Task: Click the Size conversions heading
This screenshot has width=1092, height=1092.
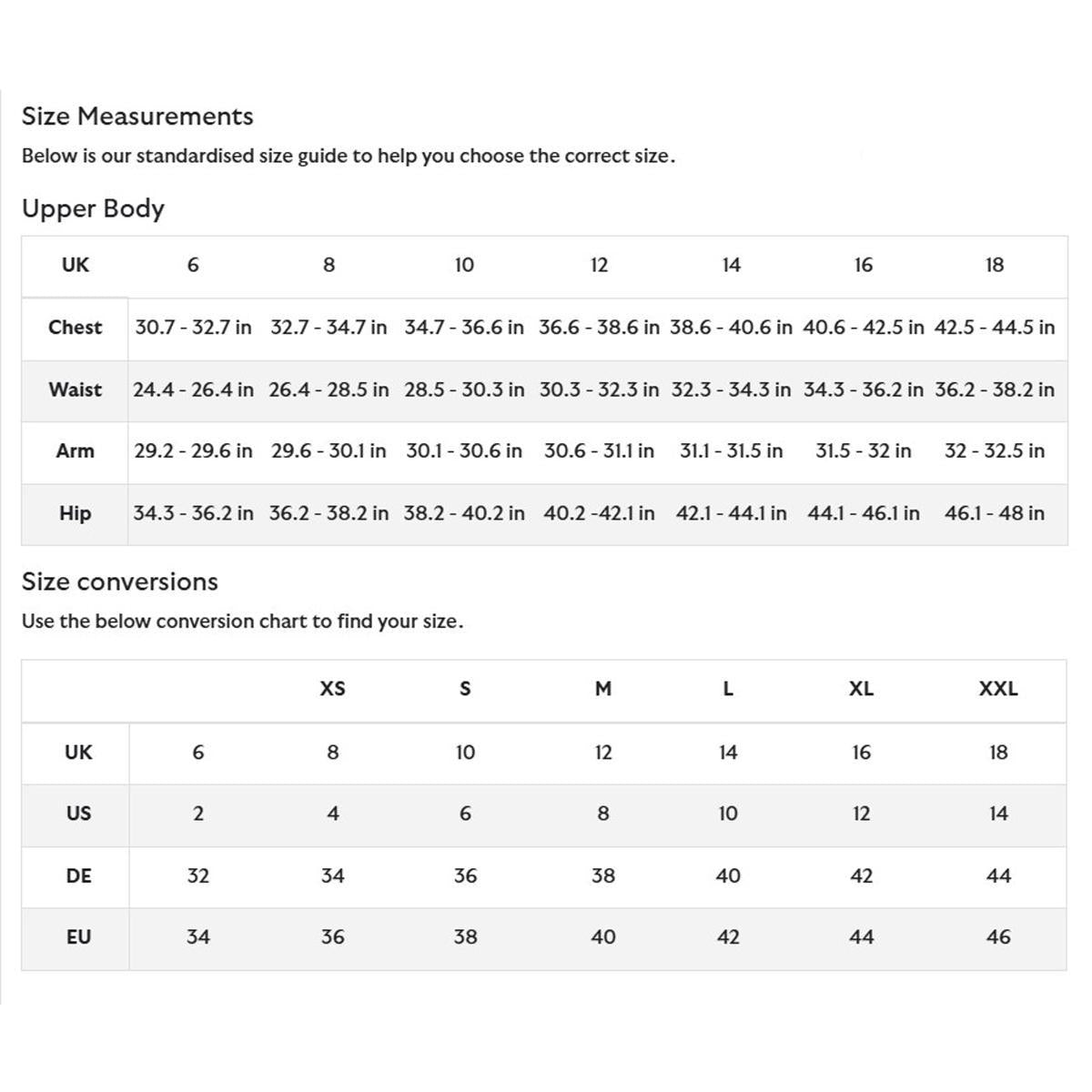Action: click(120, 581)
